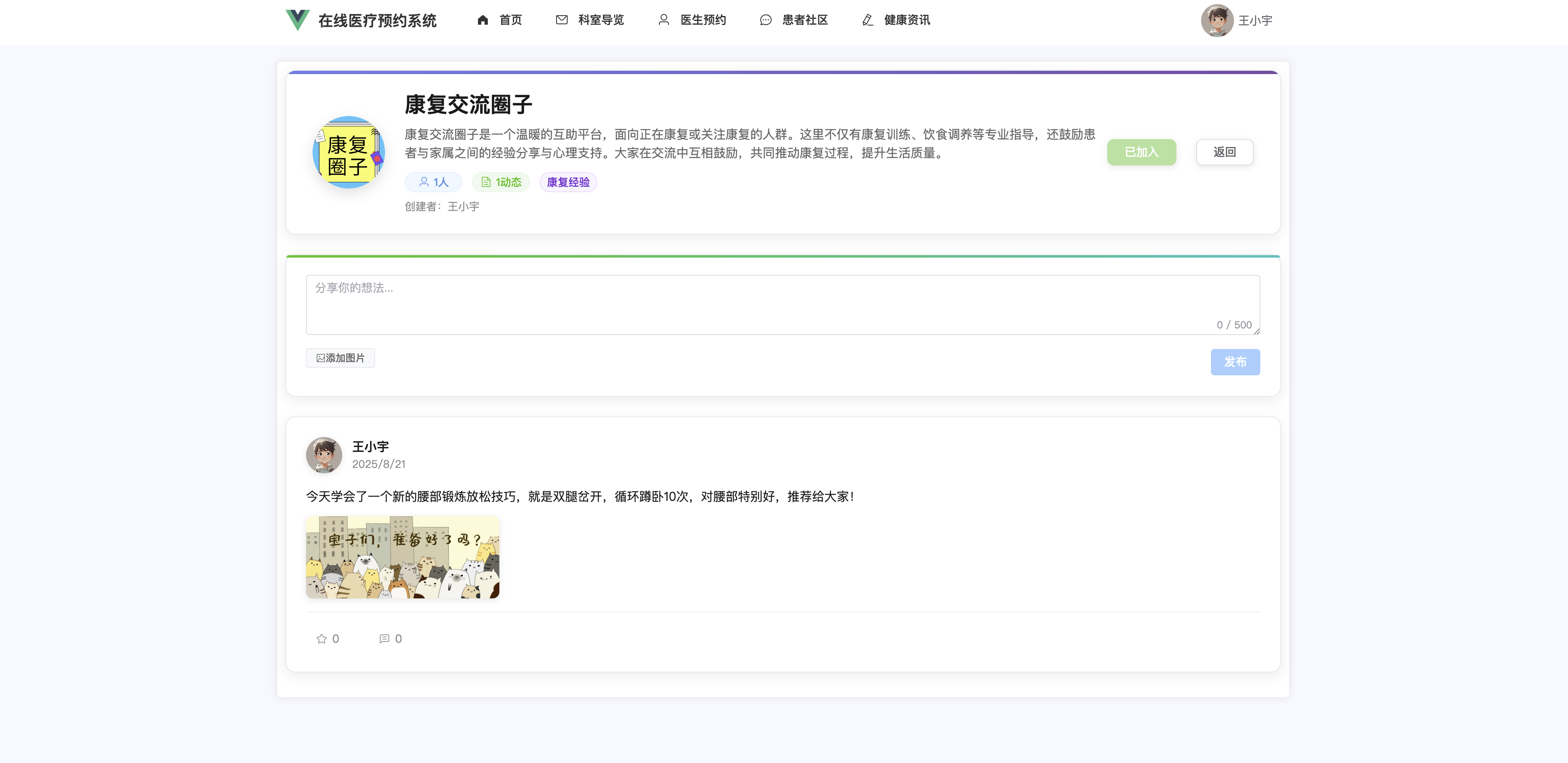
Task: Open comments via the comment icon
Action: [x=384, y=638]
